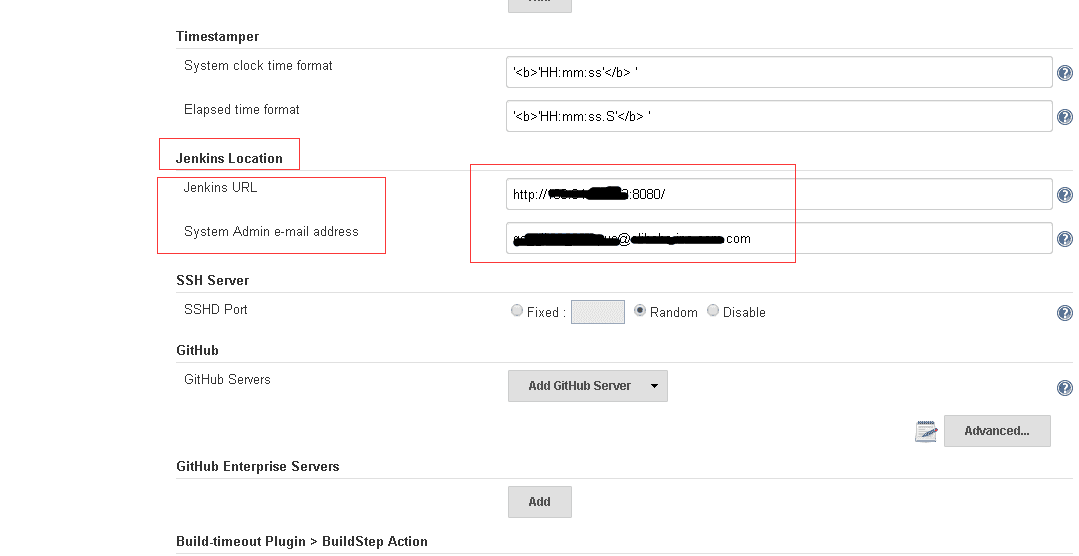Select the Random SSHD port option

tap(640, 311)
